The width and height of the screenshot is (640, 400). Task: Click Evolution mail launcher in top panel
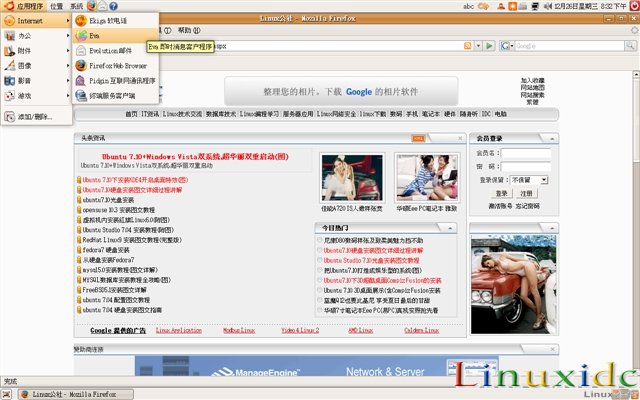point(103,6)
